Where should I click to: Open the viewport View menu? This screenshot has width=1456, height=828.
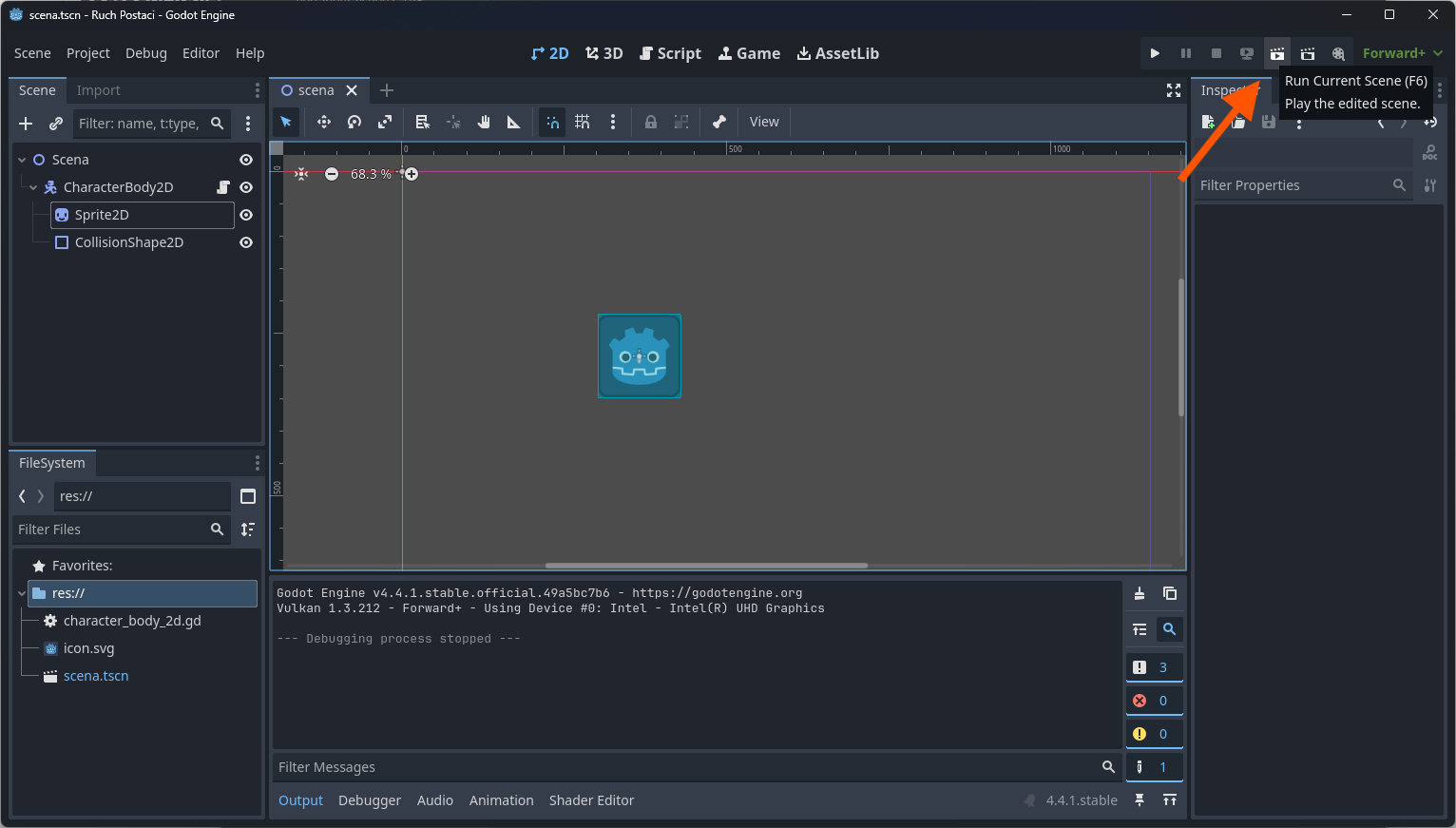click(x=764, y=122)
